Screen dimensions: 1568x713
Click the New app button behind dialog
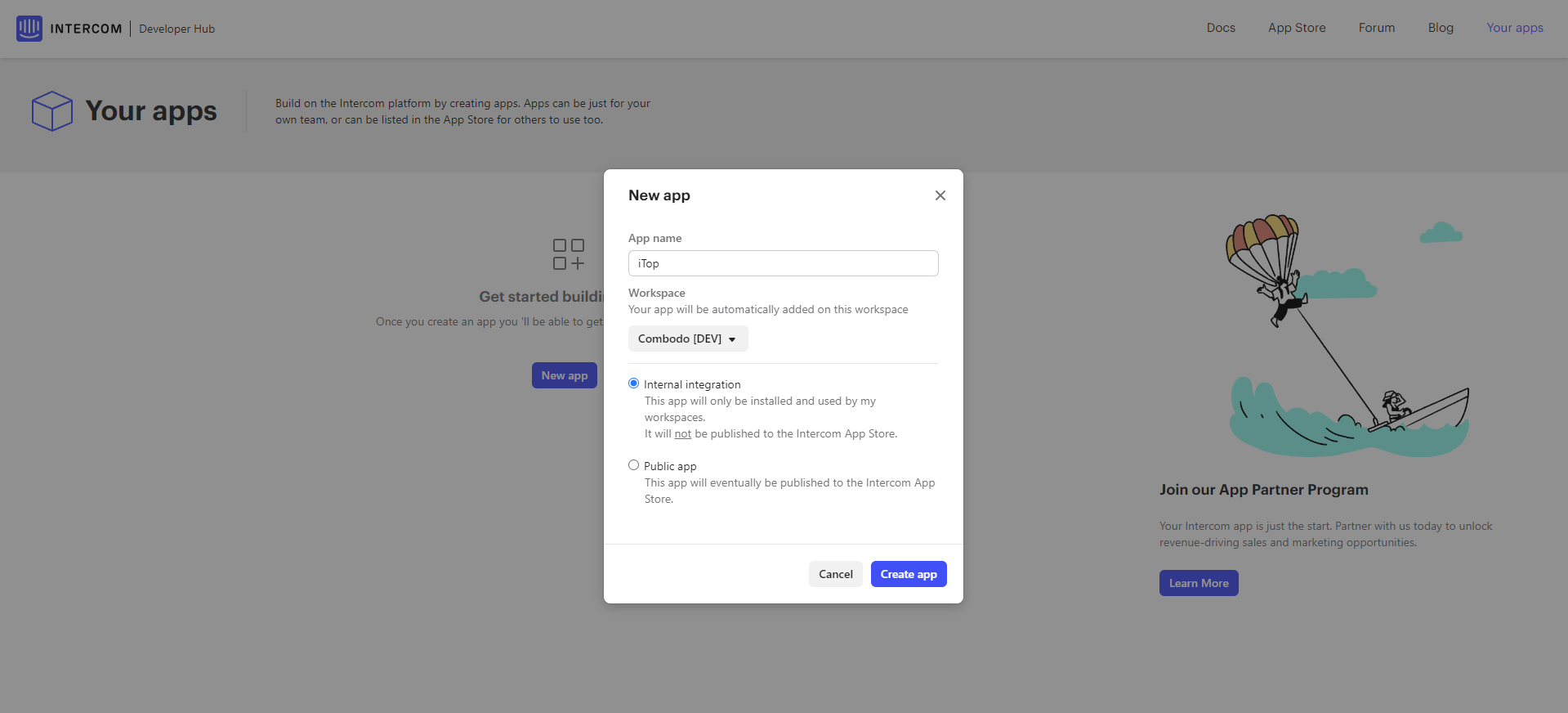564,375
